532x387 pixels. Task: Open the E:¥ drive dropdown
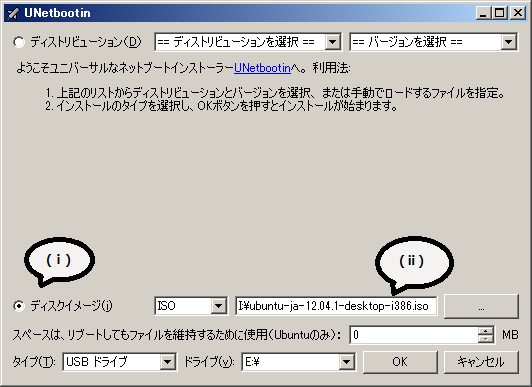point(299,362)
